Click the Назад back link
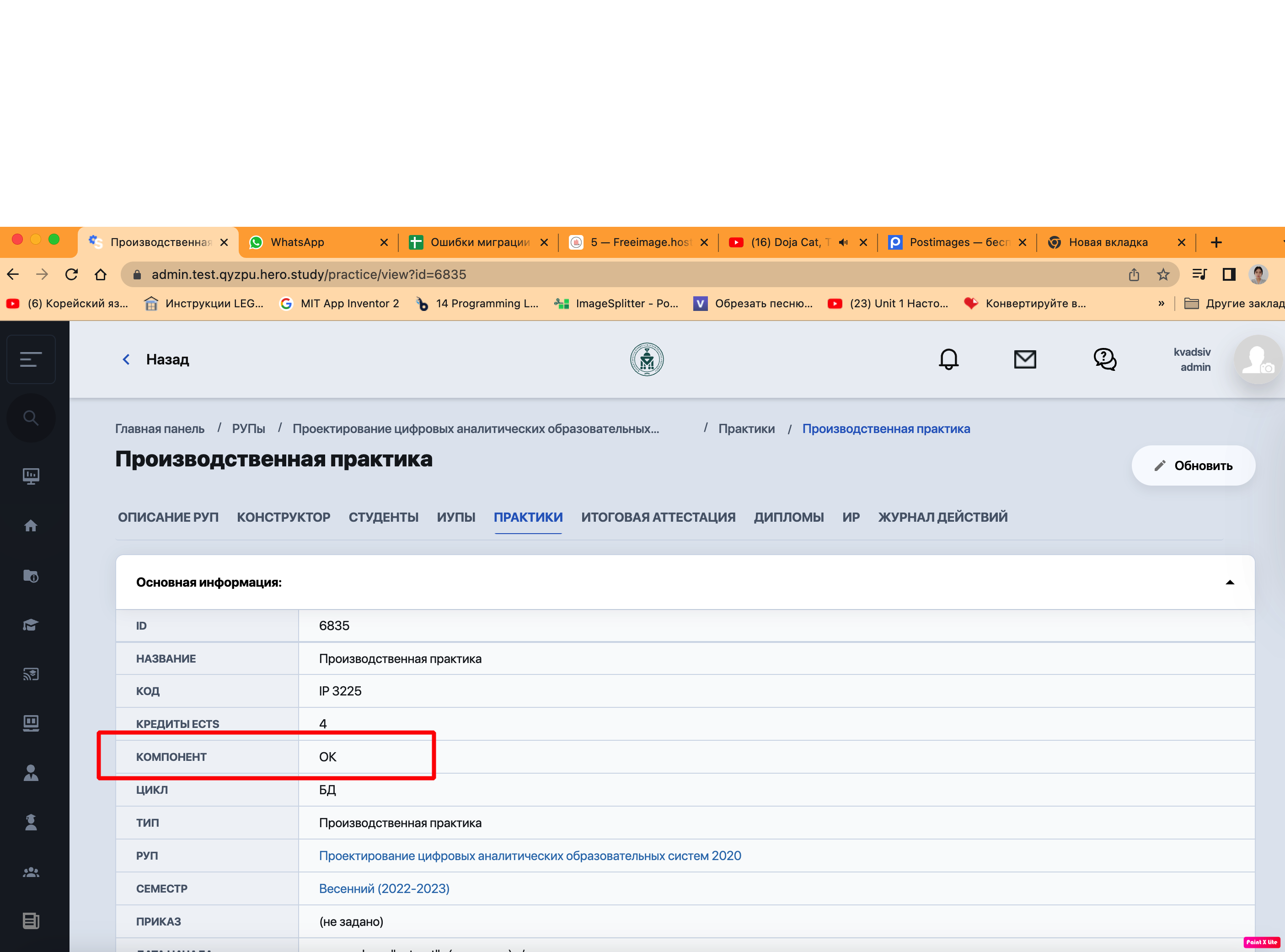 click(x=155, y=359)
